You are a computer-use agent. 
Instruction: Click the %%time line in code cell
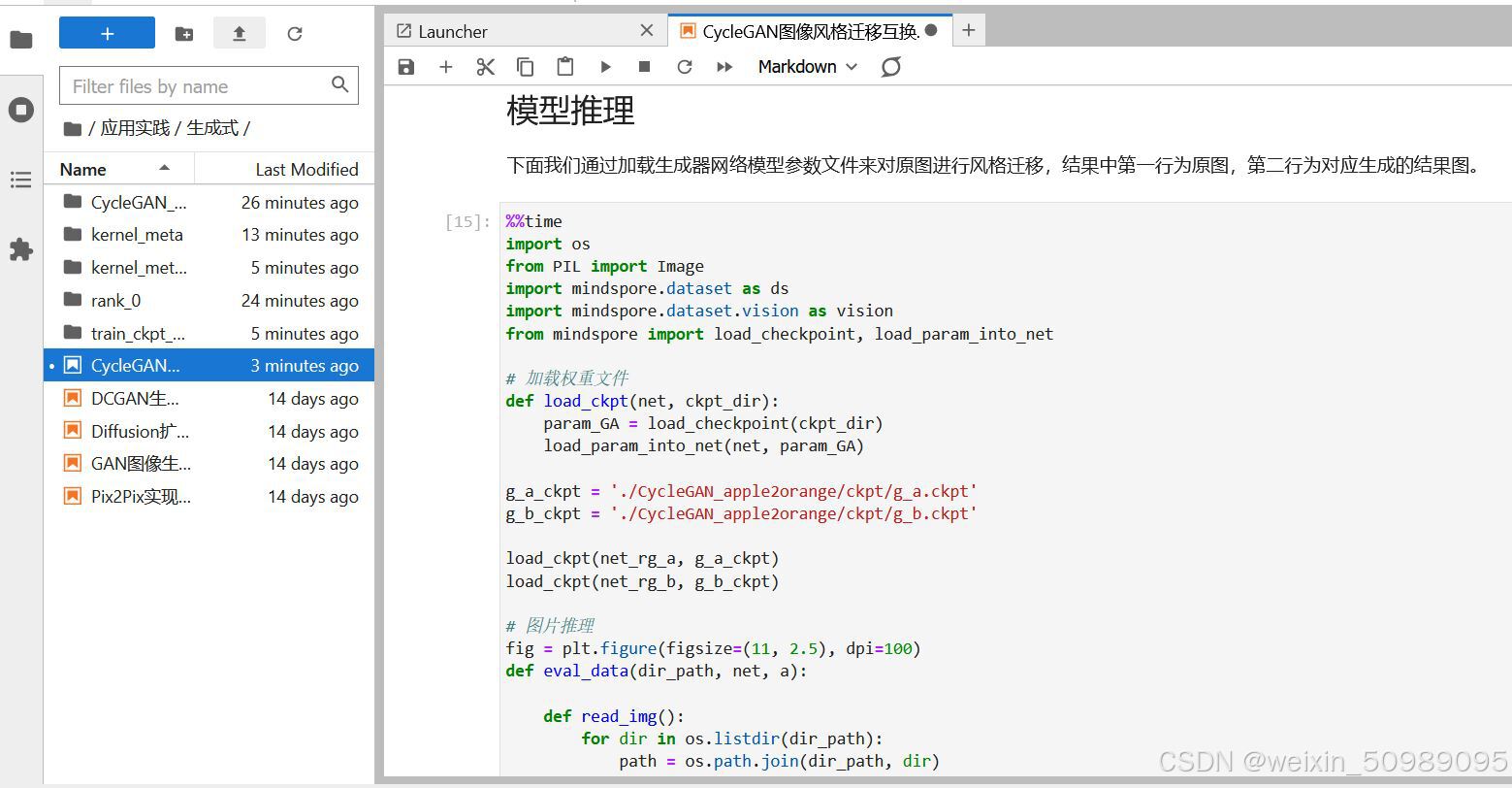click(533, 221)
